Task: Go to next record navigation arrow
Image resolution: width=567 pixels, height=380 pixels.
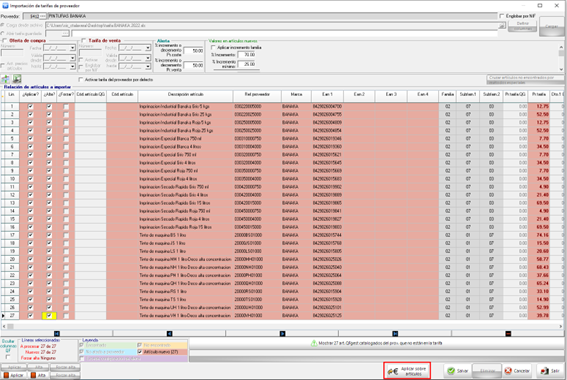Action: [x=282, y=333]
